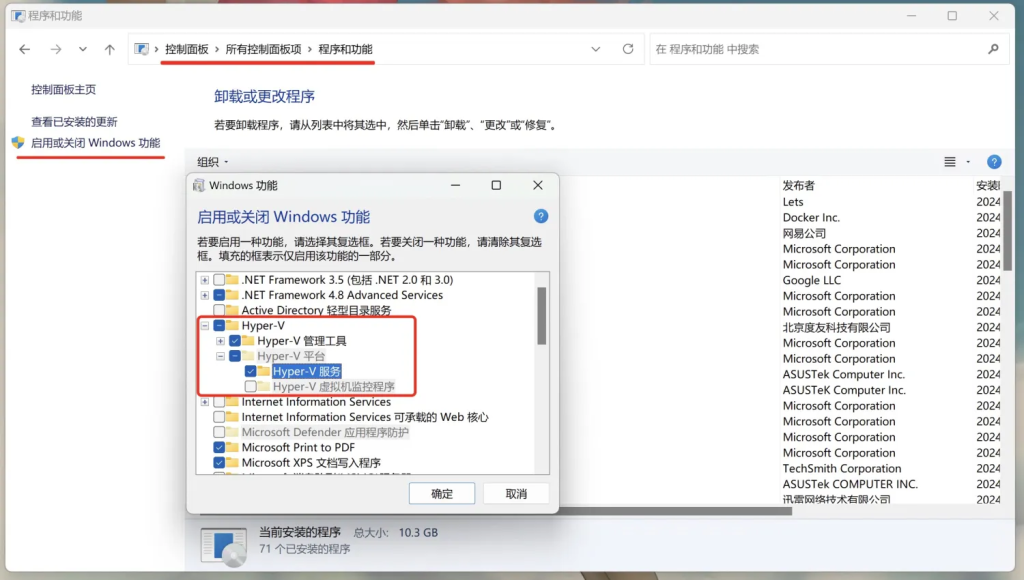Collapse the Hyper-V 平台 node

coord(220,356)
